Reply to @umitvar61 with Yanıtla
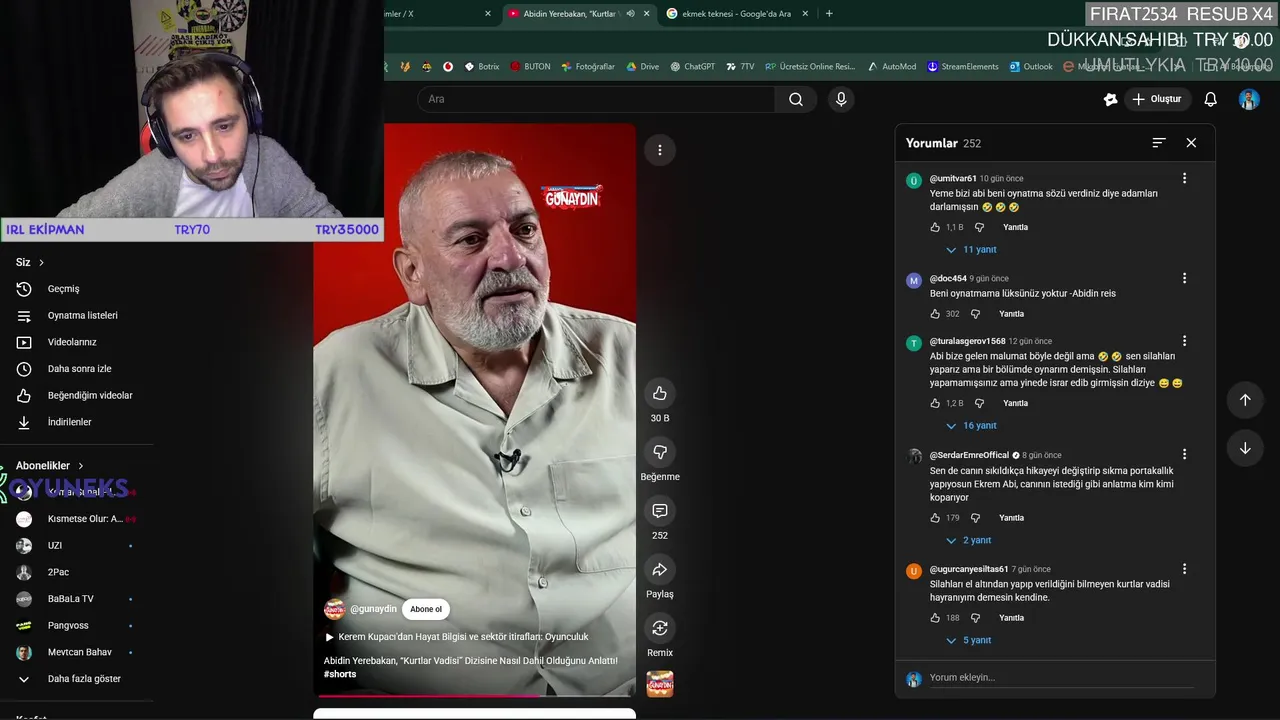 (1015, 227)
